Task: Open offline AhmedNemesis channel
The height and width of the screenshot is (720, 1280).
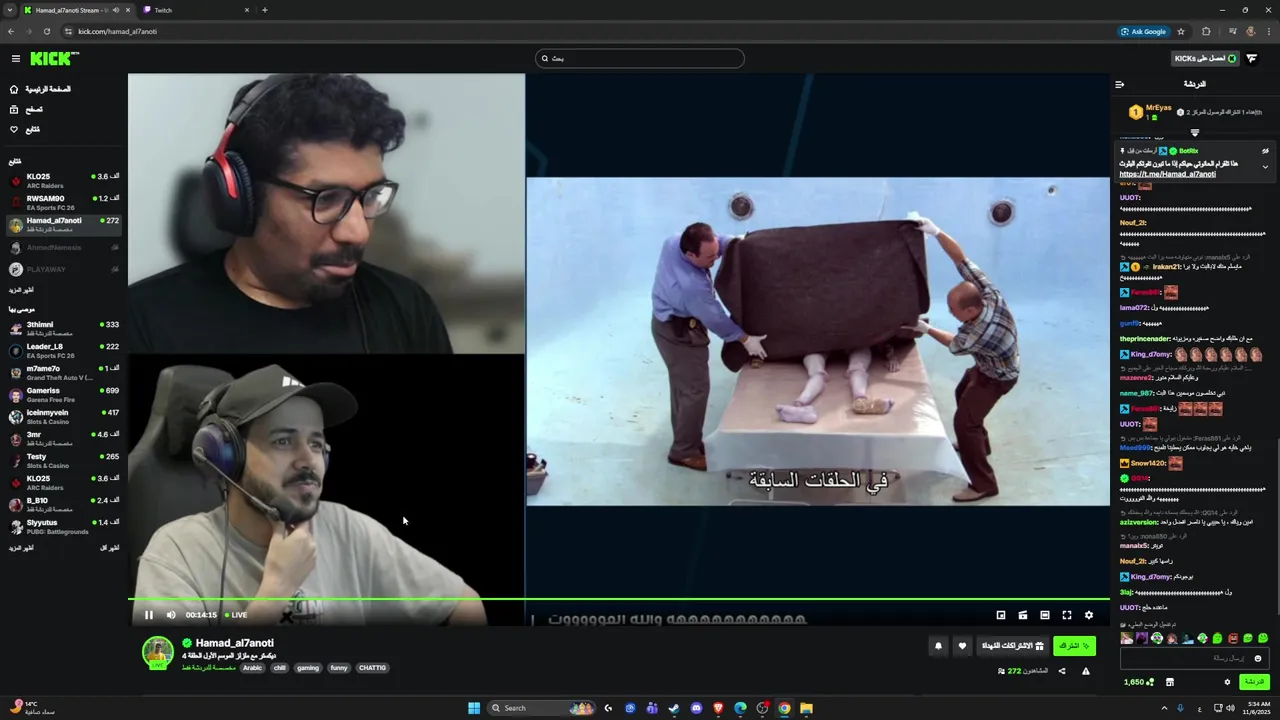Action: tap(64, 247)
